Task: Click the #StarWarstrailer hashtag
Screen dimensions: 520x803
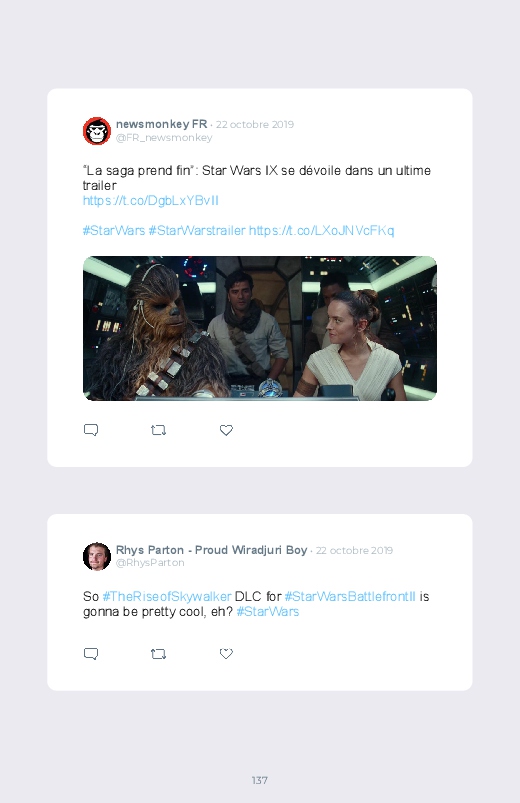Action: (197, 230)
